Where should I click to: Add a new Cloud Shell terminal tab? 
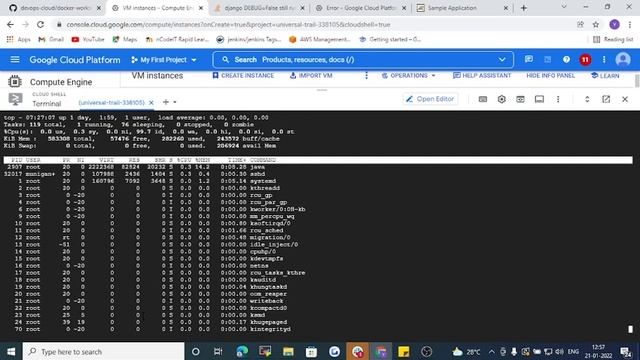click(x=165, y=102)
